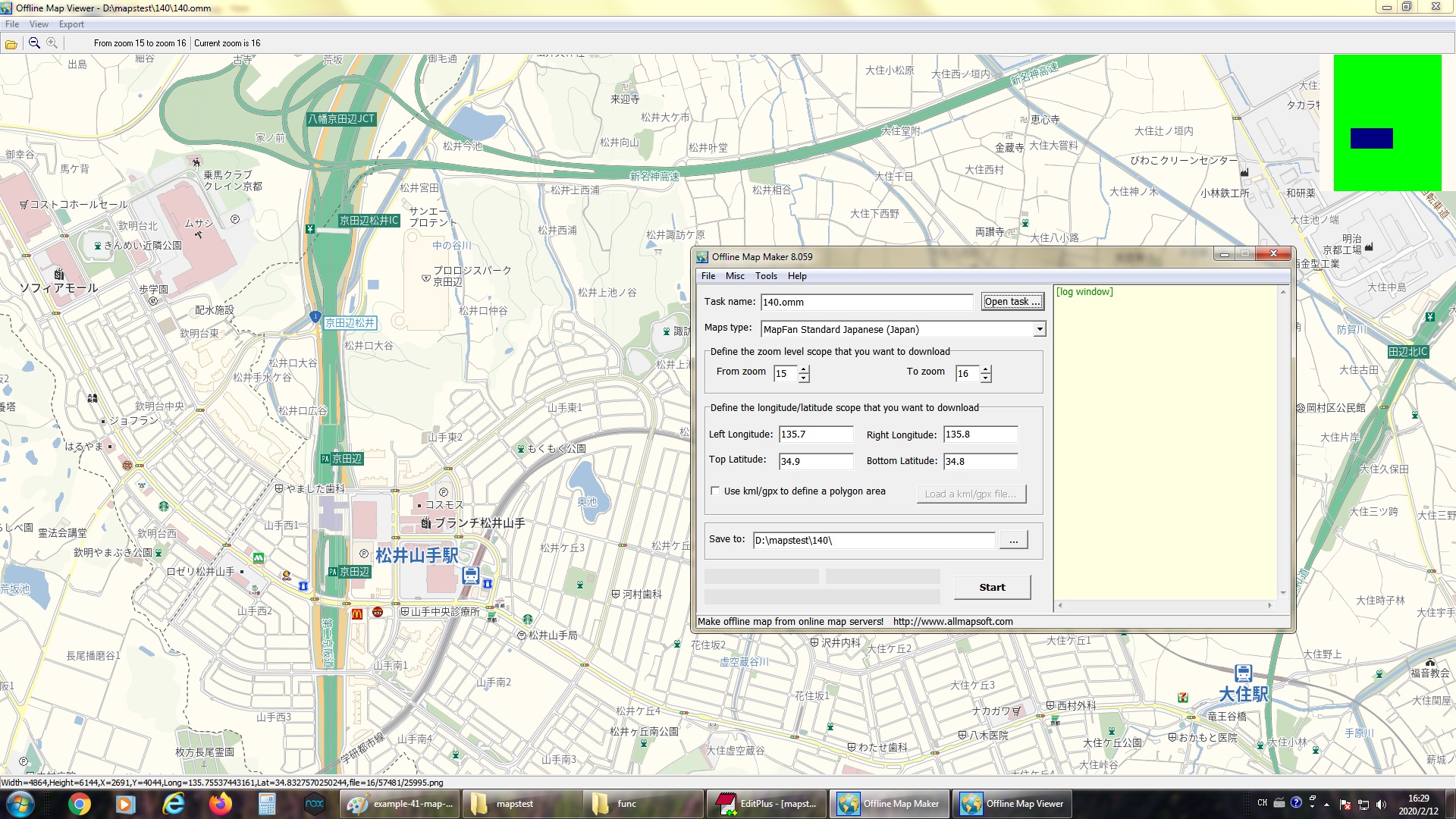This screenshot has height=819, width=1456.
Task: Click browse (...) button for save path
Action: [1014, 540]
